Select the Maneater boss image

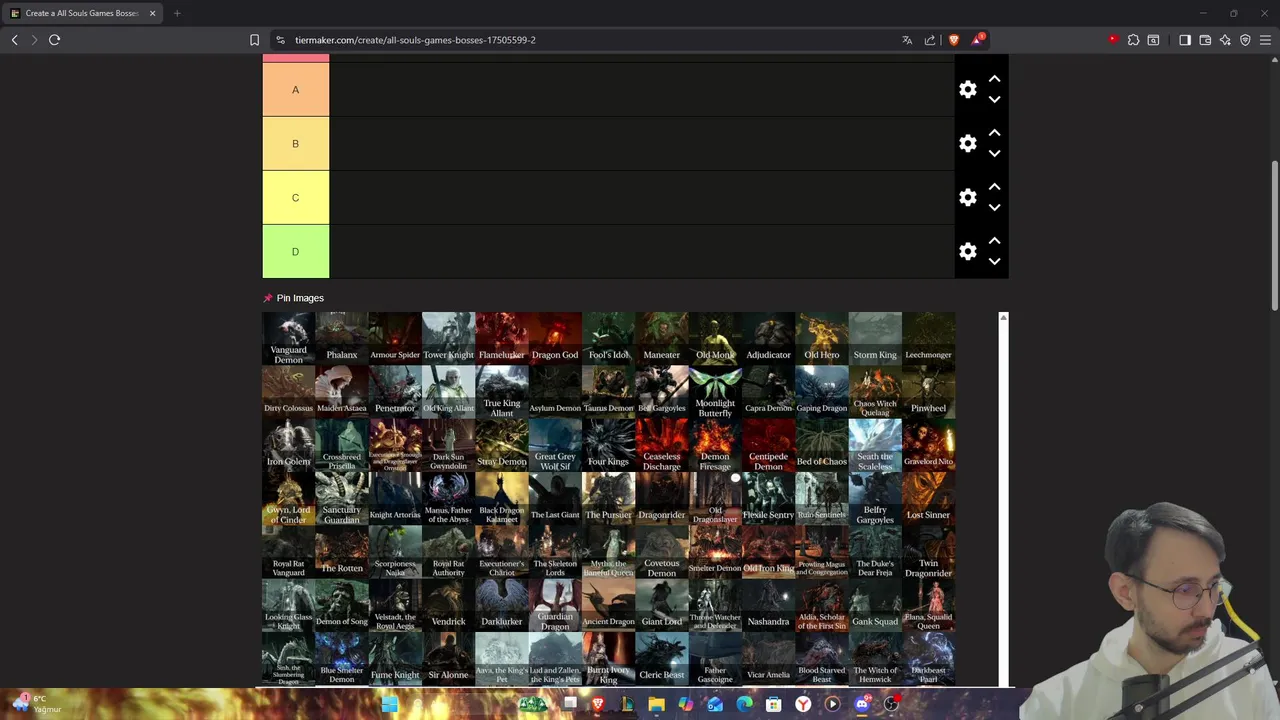click(x=661, y=338)
